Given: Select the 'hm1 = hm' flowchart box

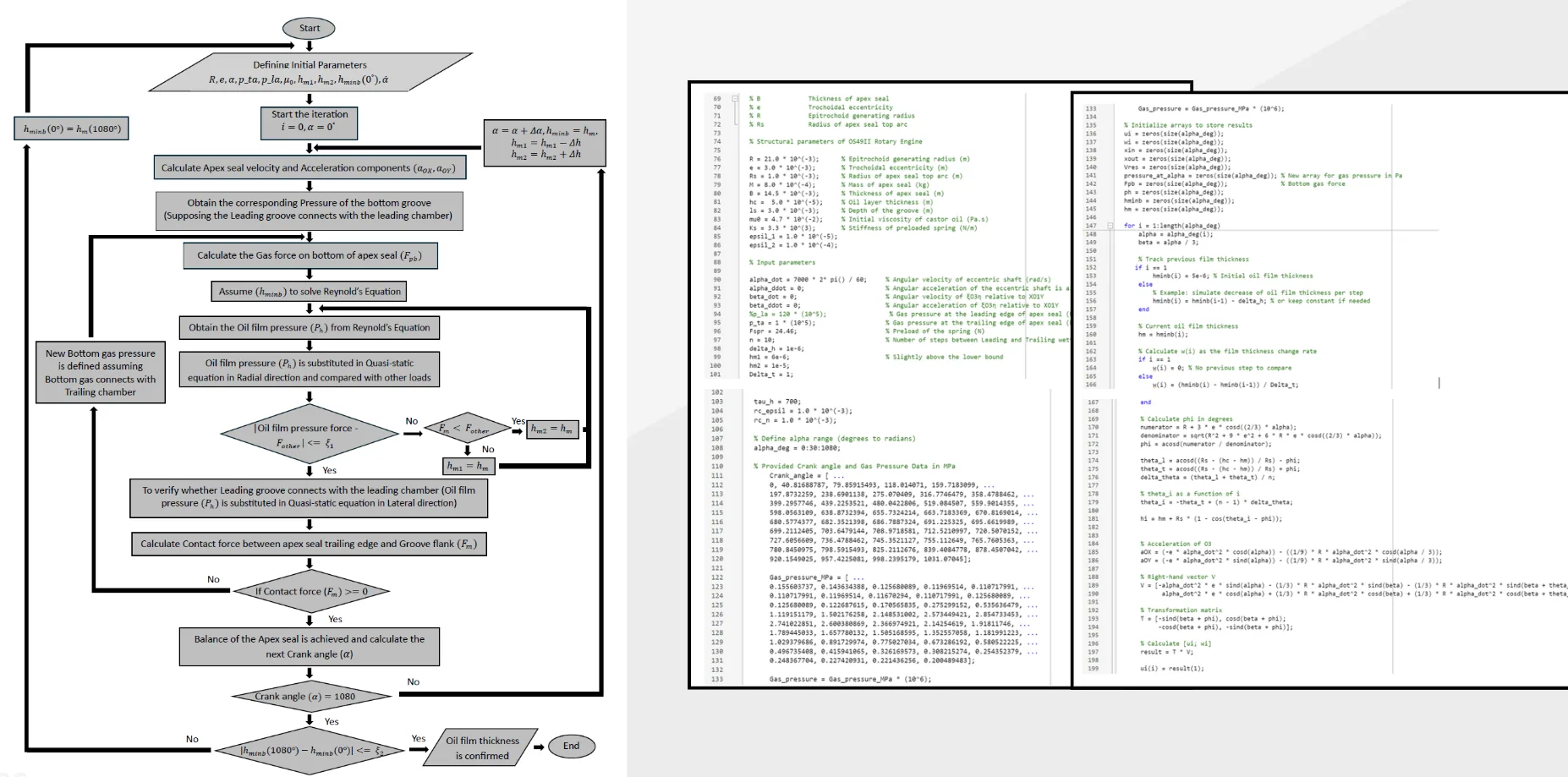Looking at the screenshot, I should [x=469, y=466].
